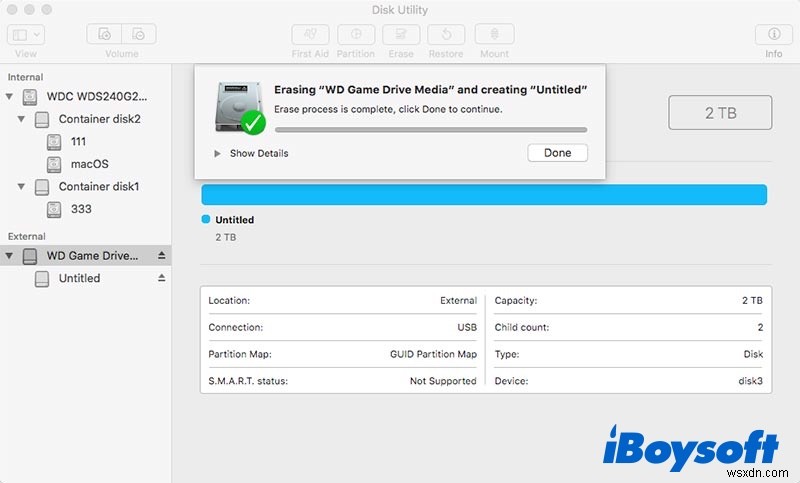
Task: Click the External sidebar section header
Action: 27,236
